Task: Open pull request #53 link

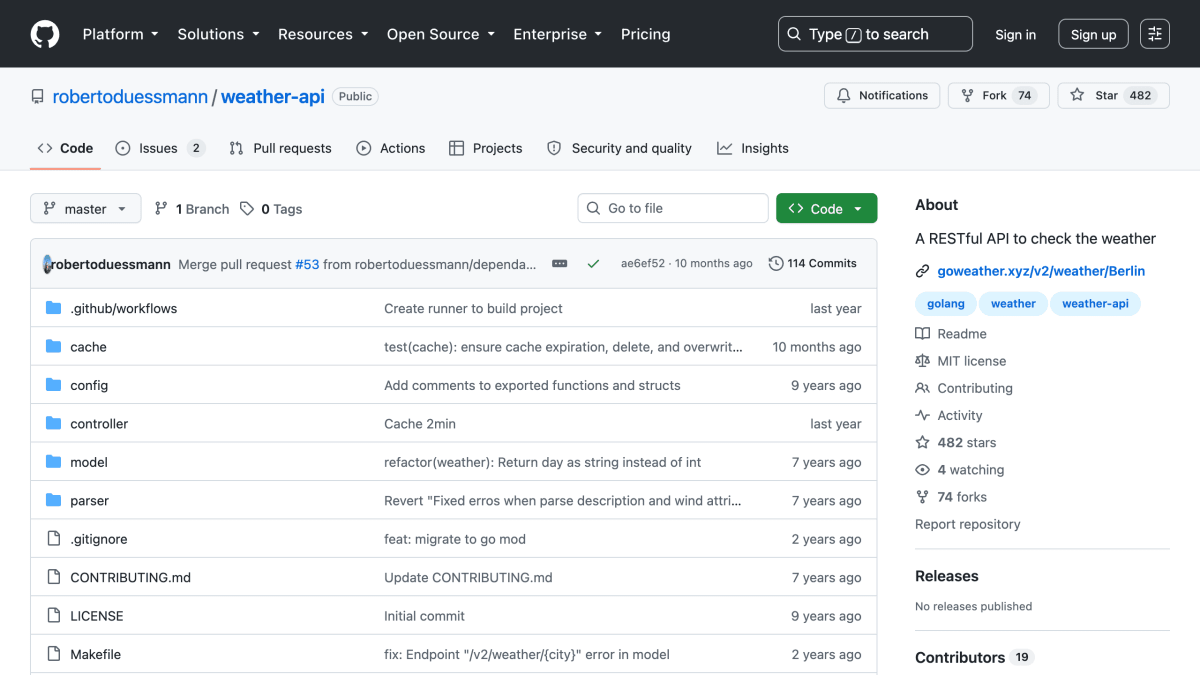Action: point(307,264)
